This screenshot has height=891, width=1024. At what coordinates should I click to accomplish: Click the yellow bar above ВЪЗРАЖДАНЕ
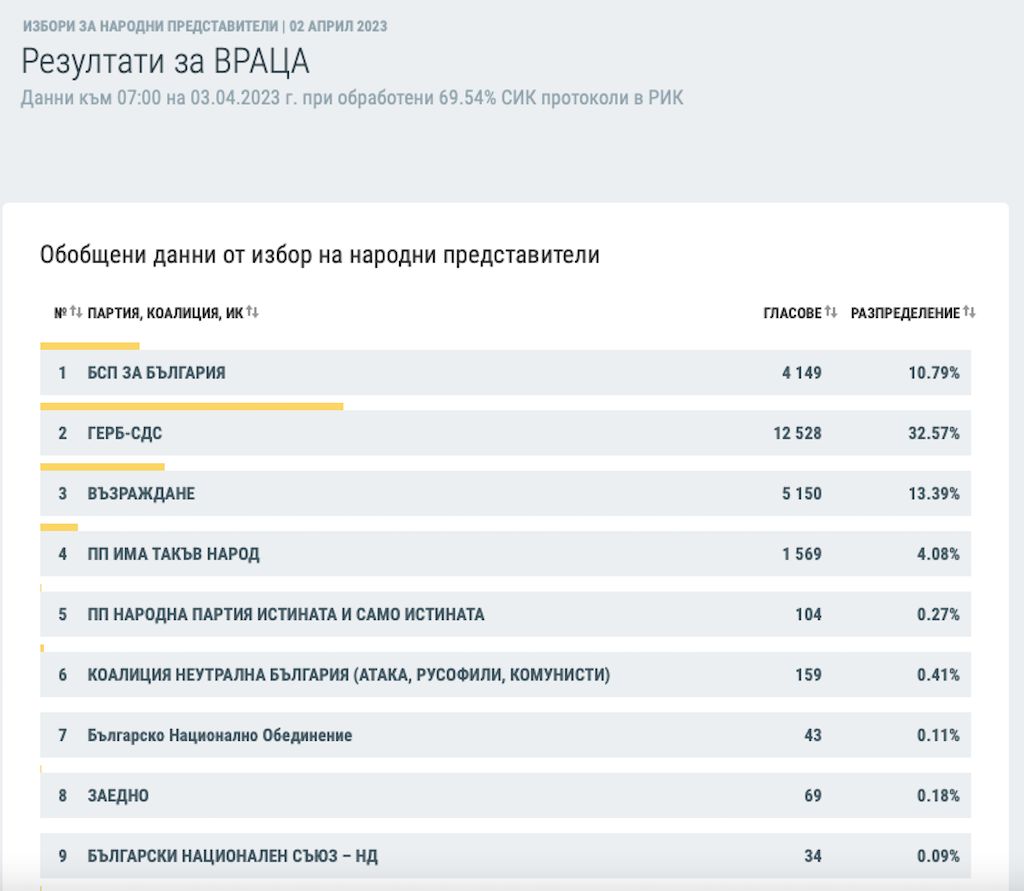tap(102, 467)
